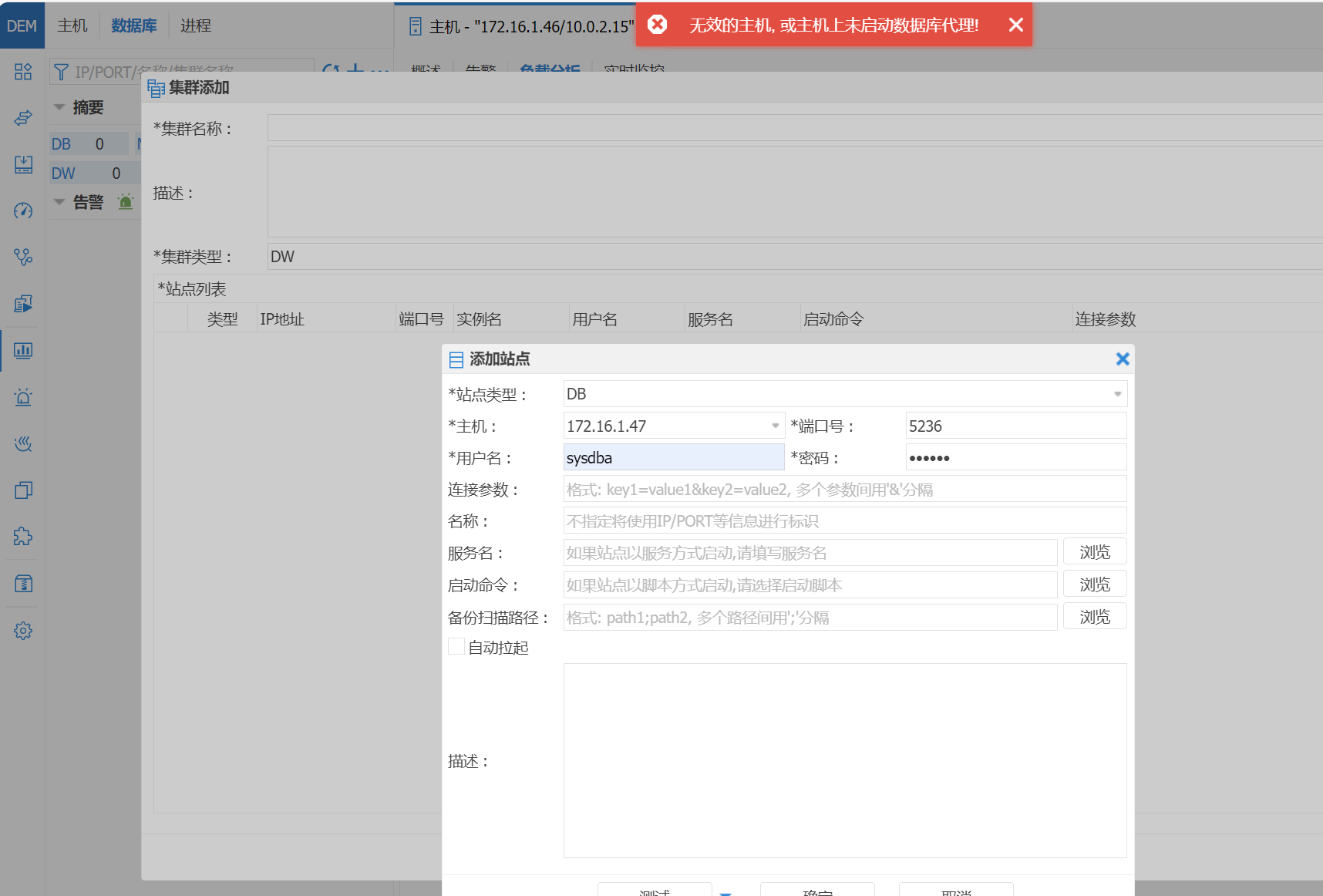Browse for the 启动命令 script
The height and width of the screenshot is (896, 1323).
1095,584
